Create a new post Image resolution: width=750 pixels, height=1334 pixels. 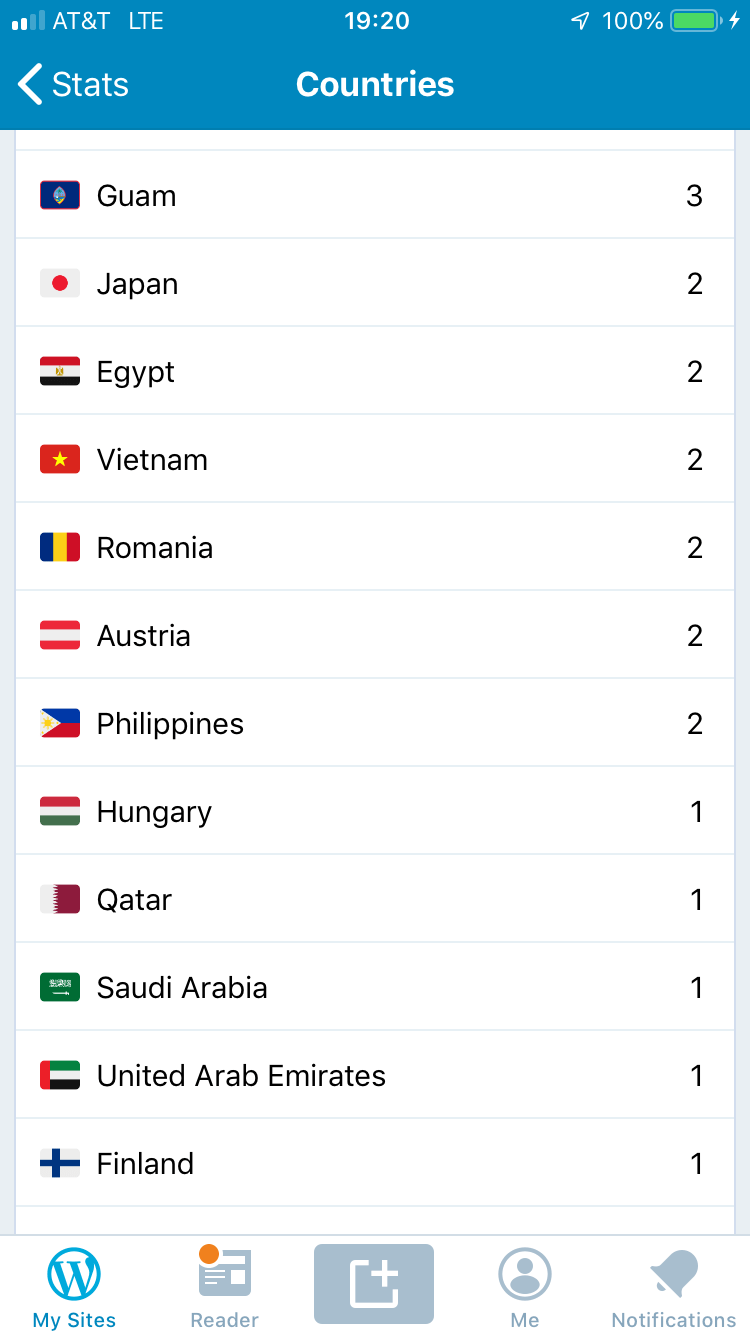click(x=374, y=1283)
